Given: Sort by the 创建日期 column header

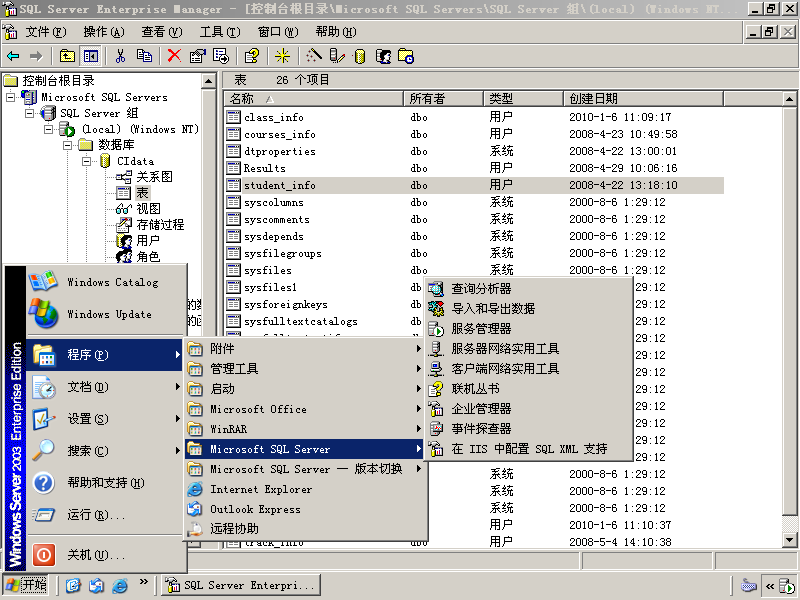Looking at the screenshot, I should [643, 98].
